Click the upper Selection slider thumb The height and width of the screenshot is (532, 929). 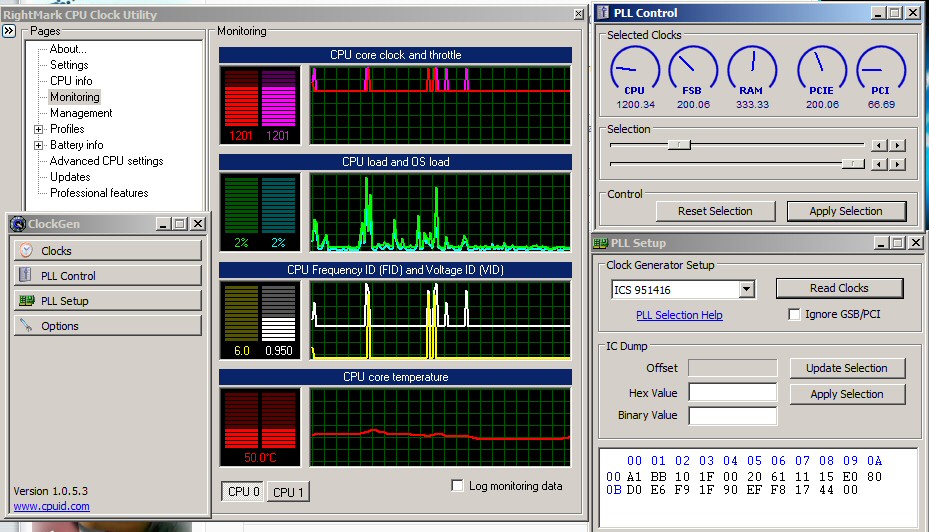tap(679, 144)
